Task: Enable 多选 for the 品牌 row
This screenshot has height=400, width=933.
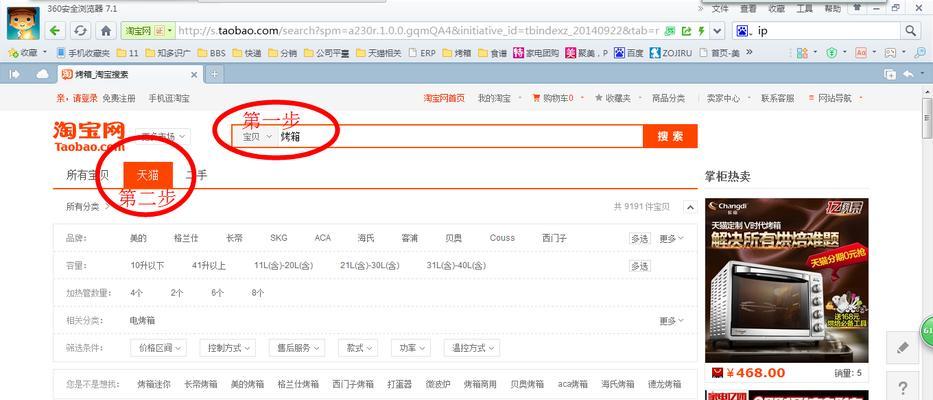Action: pyautogui.click(x=640, y=238)
